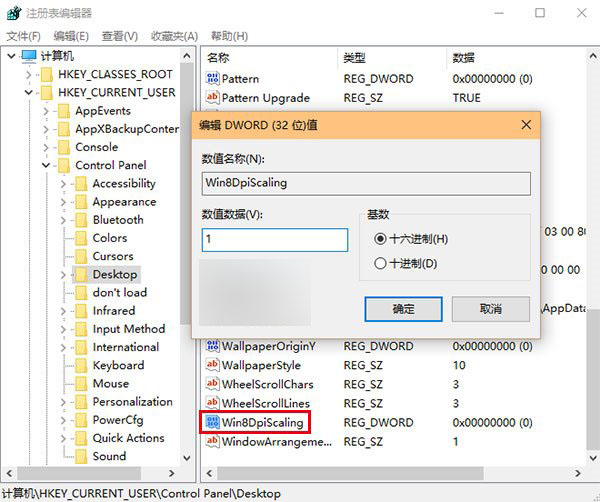Confirm with the 确定 button
This screenshot has height=502, width=600.
(x=403, y=309)
